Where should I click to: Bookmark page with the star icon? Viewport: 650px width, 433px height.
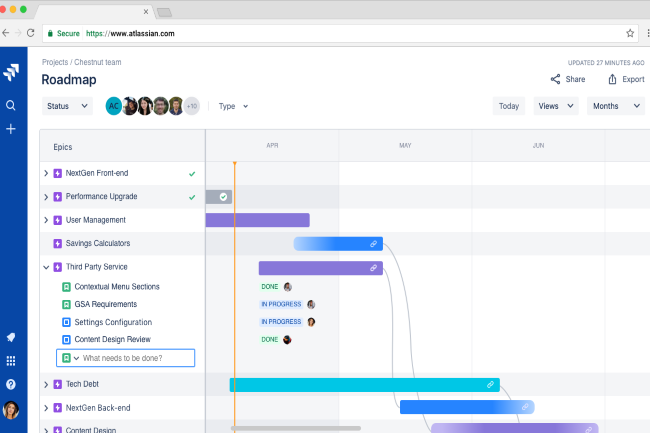click(x=630, y=33)
